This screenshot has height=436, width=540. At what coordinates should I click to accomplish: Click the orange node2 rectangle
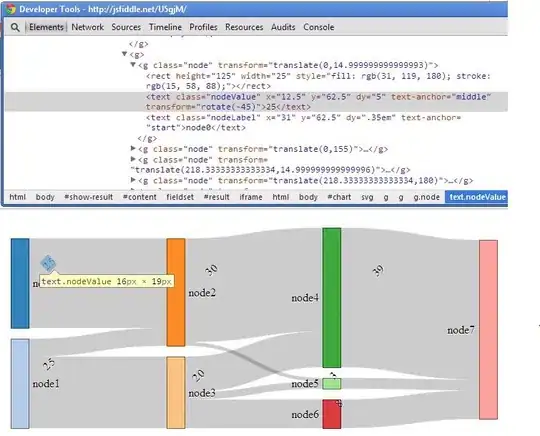pos(176,292)
